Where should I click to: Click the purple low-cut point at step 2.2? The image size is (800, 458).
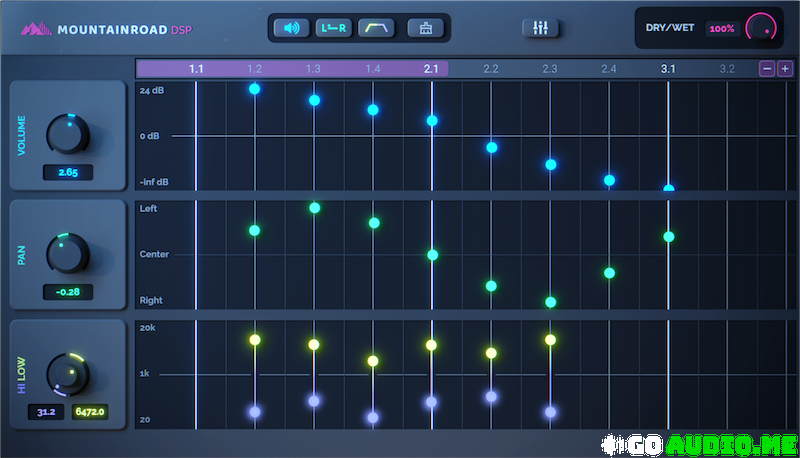[491, 396]
